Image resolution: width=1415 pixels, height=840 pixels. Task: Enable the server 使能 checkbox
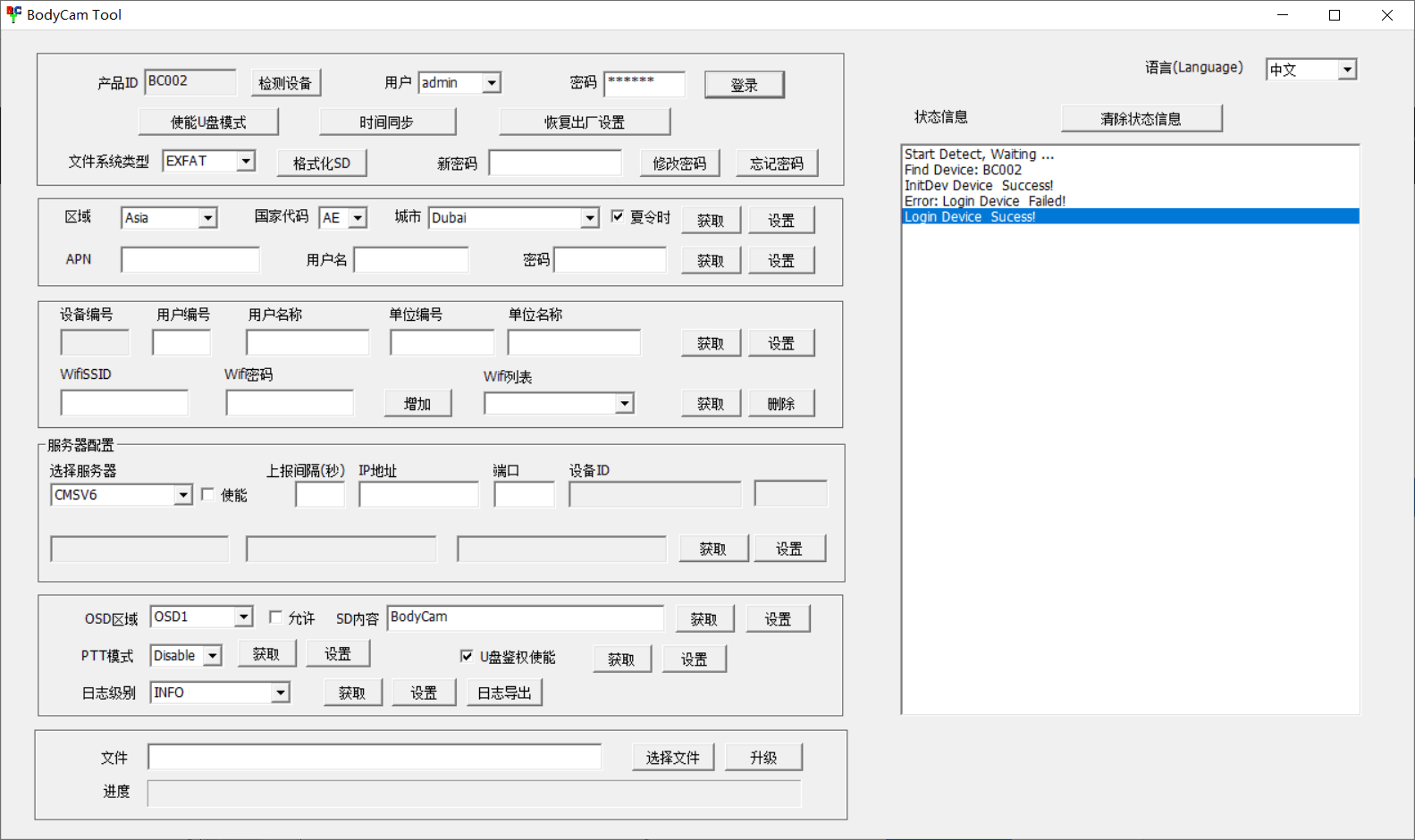coord(208,494)
